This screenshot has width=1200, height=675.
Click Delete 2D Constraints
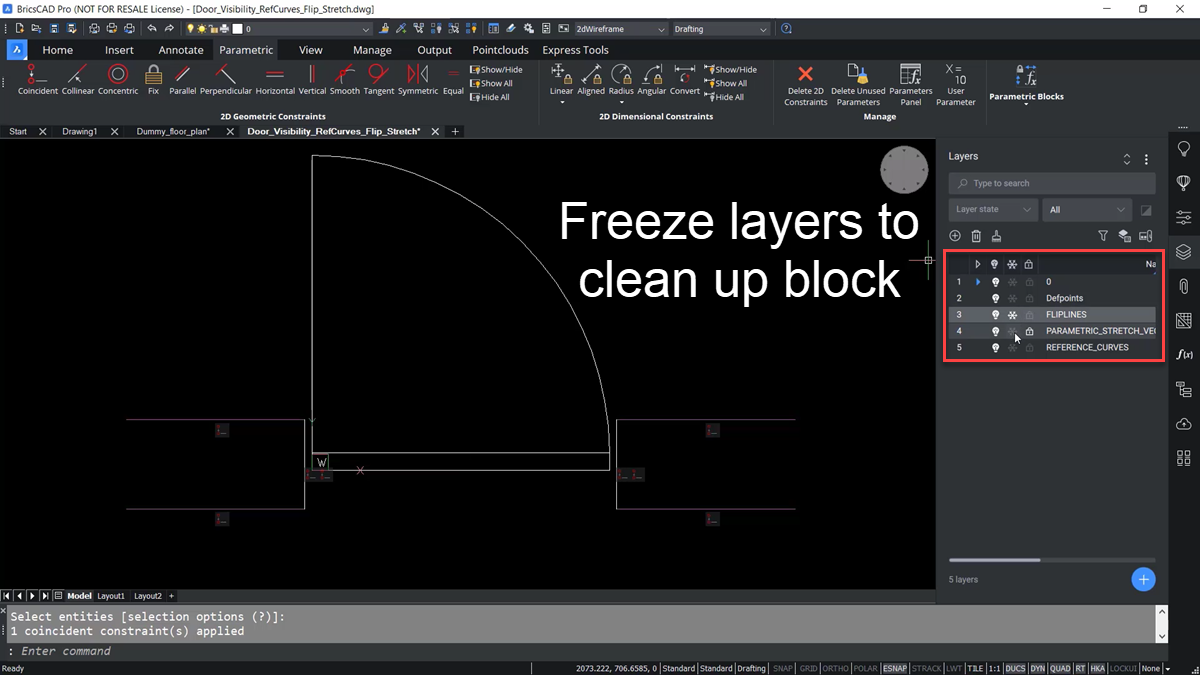pos(805,84)
